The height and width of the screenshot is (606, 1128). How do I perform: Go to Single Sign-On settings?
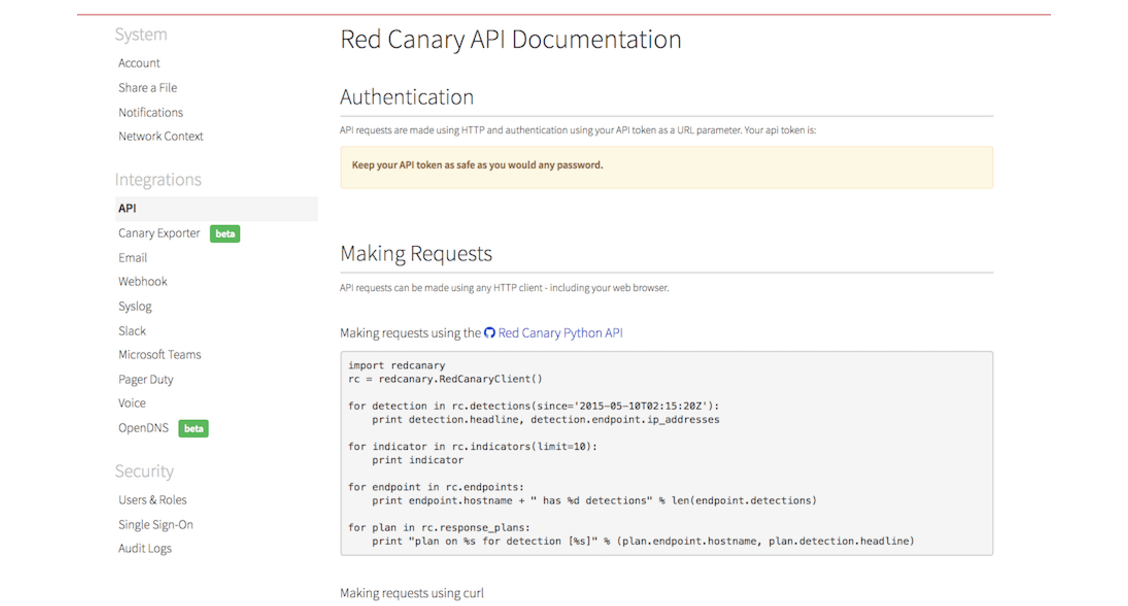(x=155, y=524)
